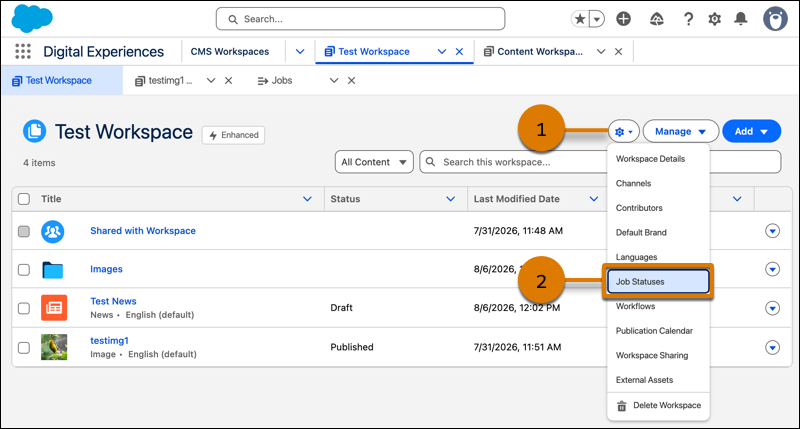The image size is (800, 429).
Task: Open the Last Modified Date column chevron
Action: [594, 199]
